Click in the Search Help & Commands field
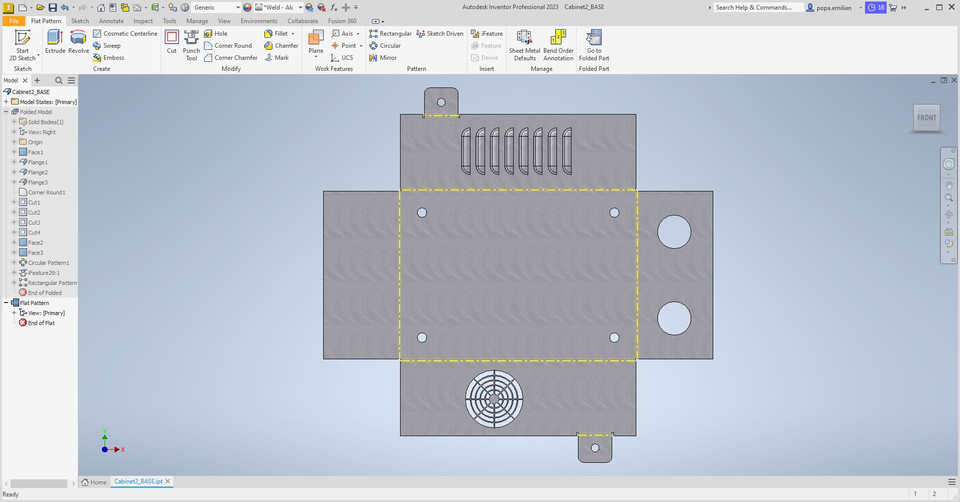The width and height of the screenshot is (960, 502). pos(757,7)
